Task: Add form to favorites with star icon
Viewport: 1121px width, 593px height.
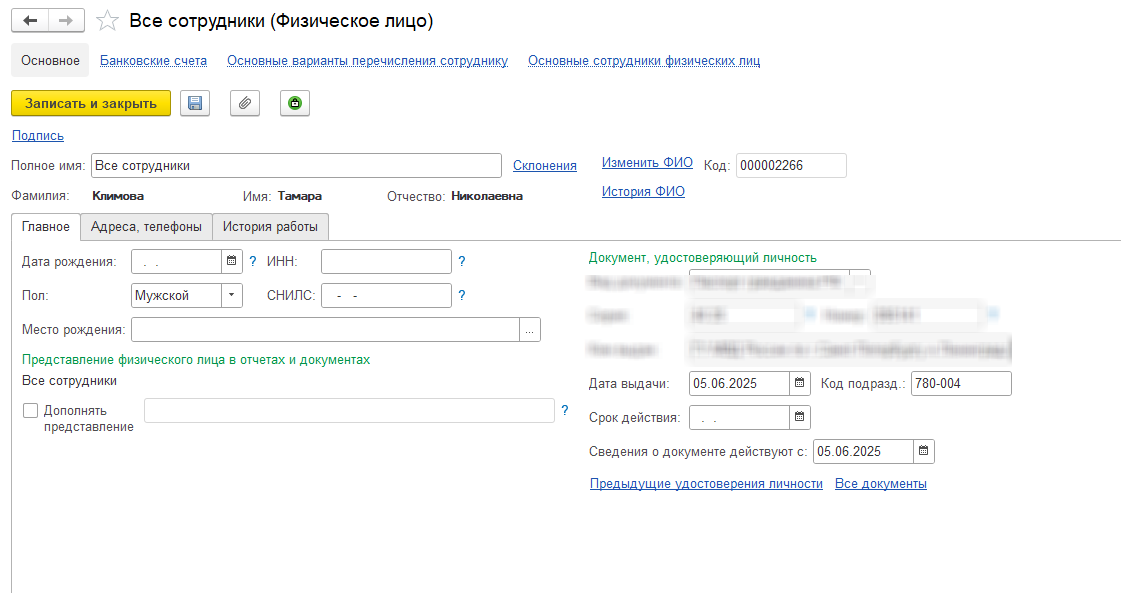Action: [x=107, y=21]
